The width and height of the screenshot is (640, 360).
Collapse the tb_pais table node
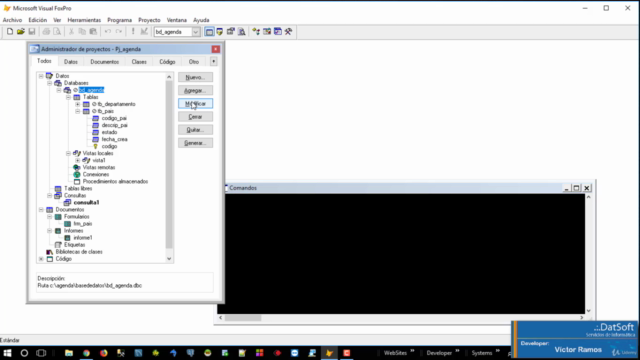78,111
